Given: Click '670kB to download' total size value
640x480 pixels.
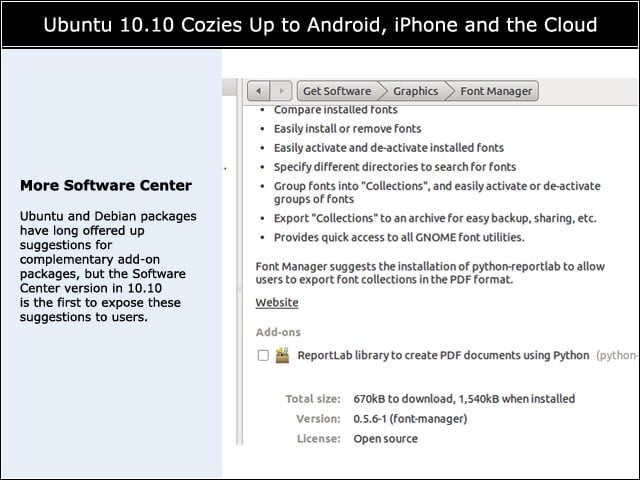Looking at the screenshot, I should (x=464, y=399).
